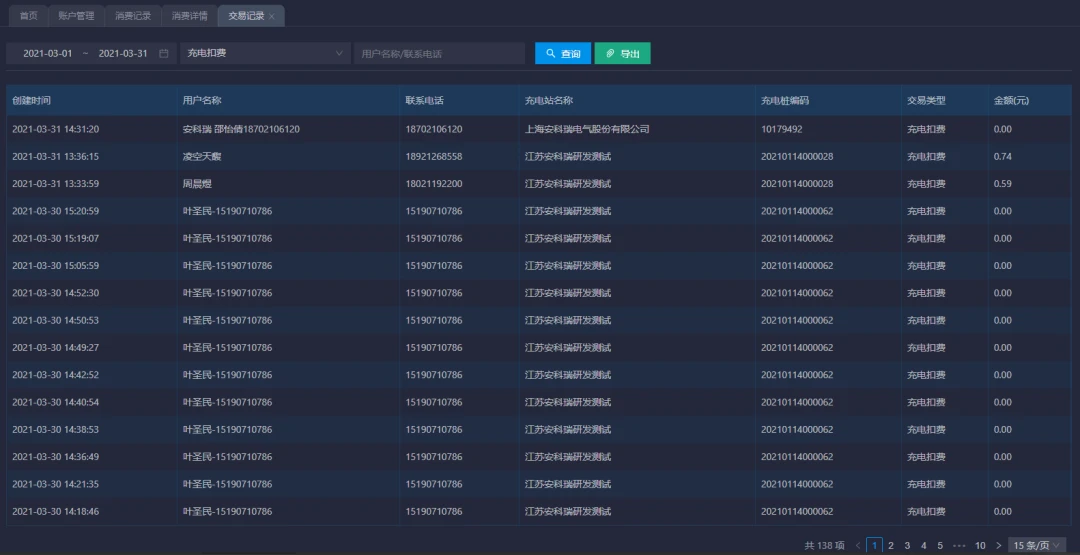The image size is (1080, 555).
Task: Click the 共 138 项 total count text
Action: [x=824, y=545]
